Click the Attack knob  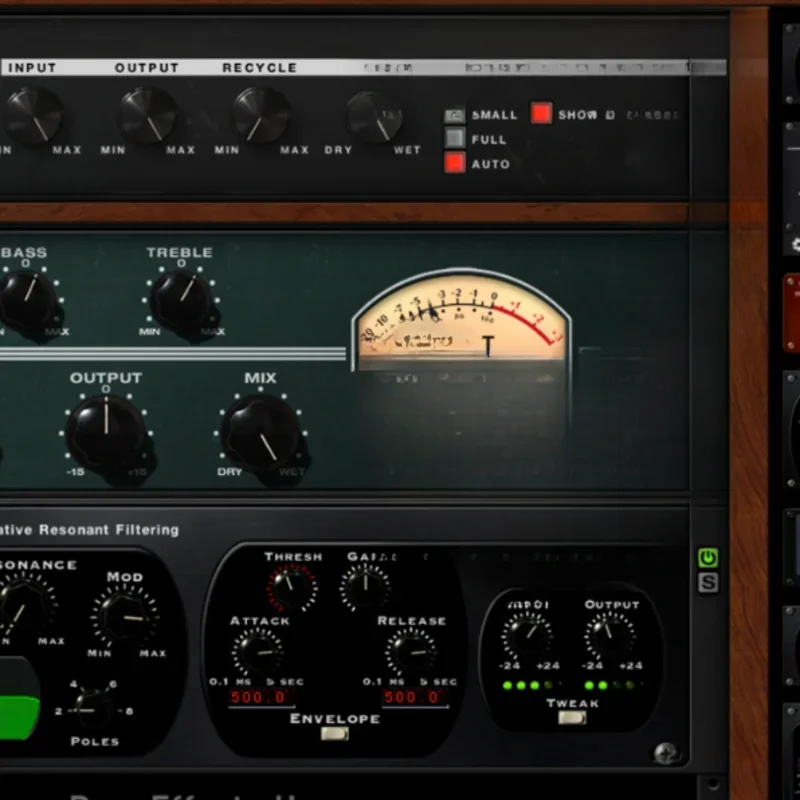(258, 653)
